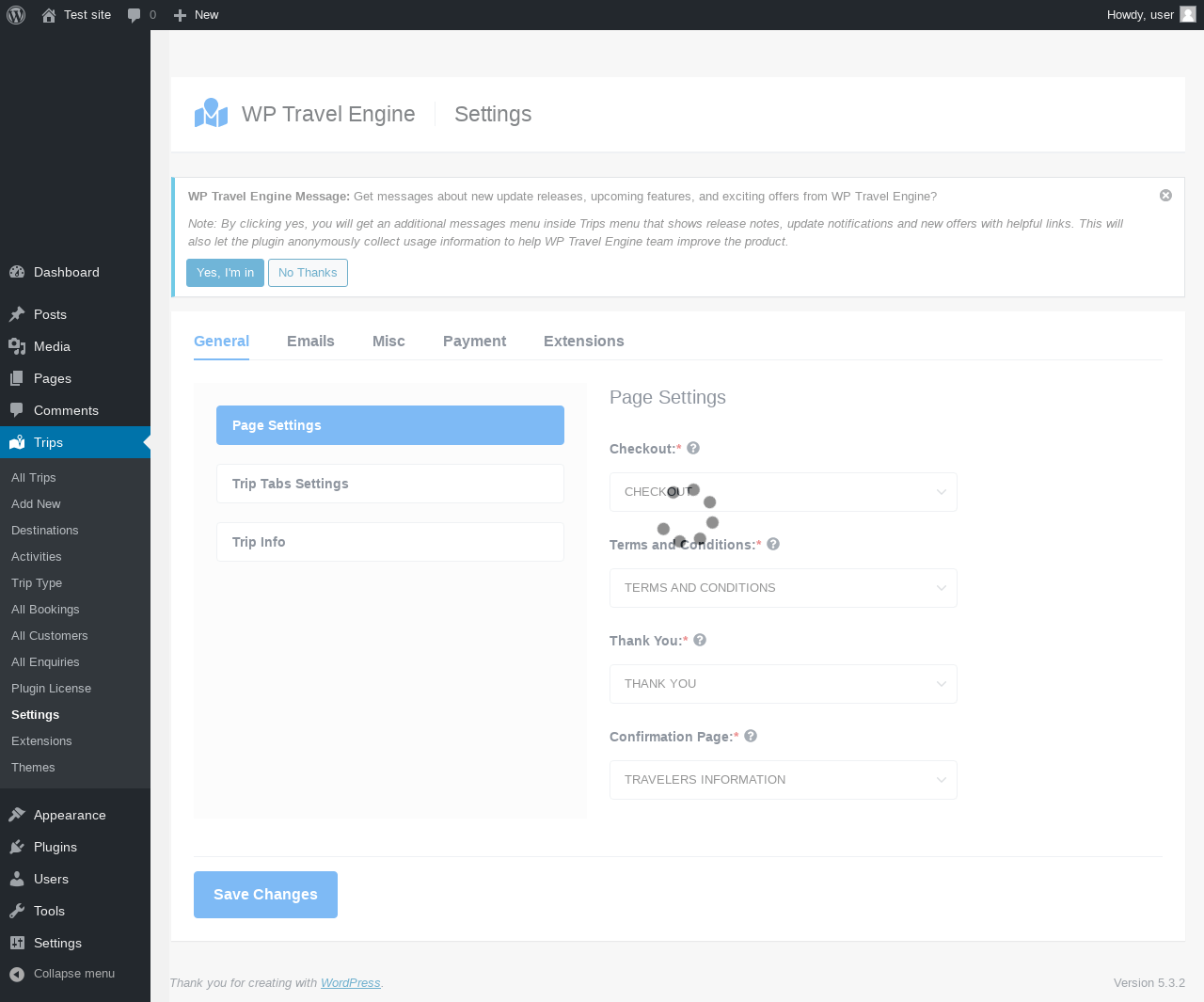Viewport: 1204px width, 1002px height.
Task: Click the Dashboard gauge icon
Action: (17, 272)
